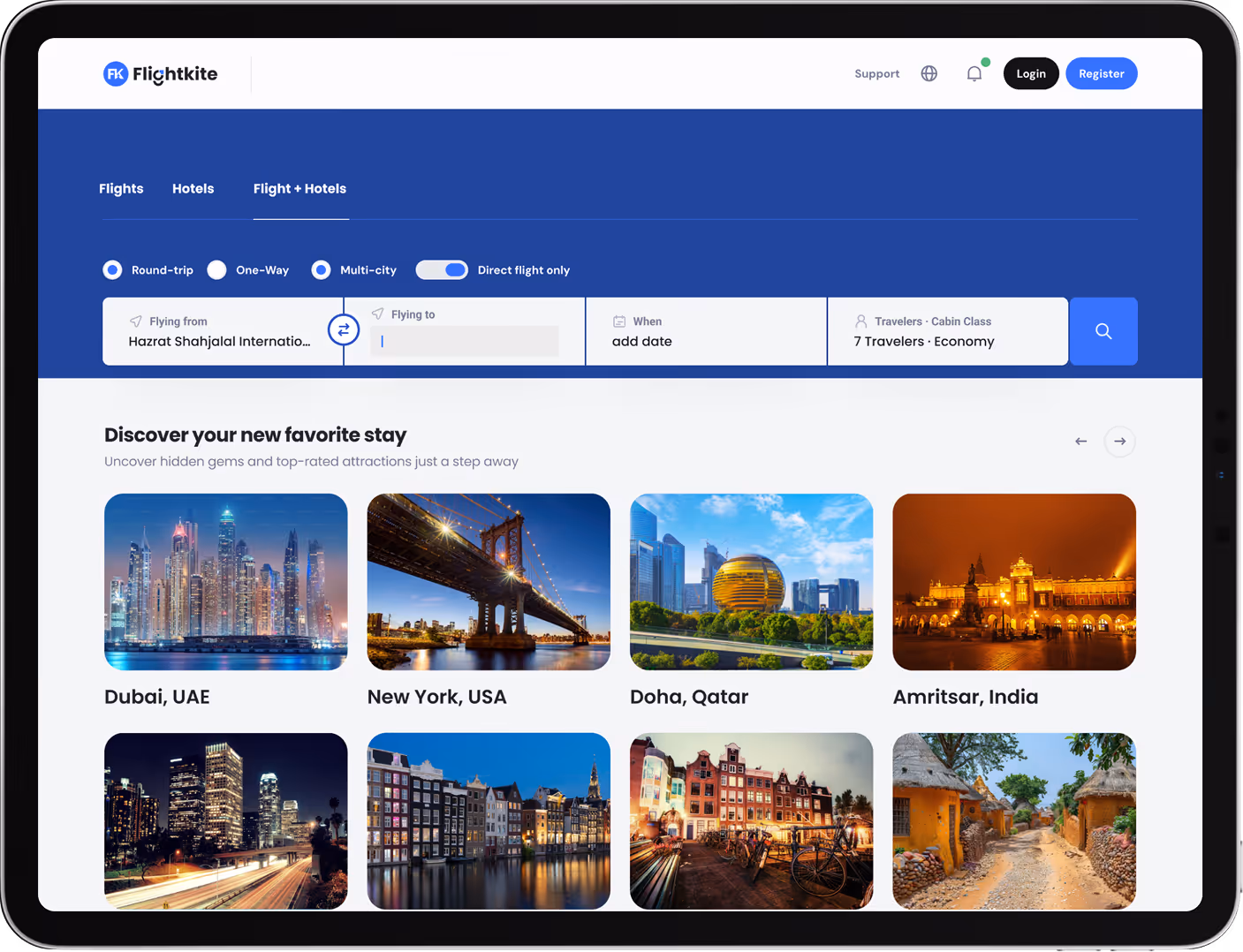
Task: Click the Flightkite logo
Action: (160, 74)
